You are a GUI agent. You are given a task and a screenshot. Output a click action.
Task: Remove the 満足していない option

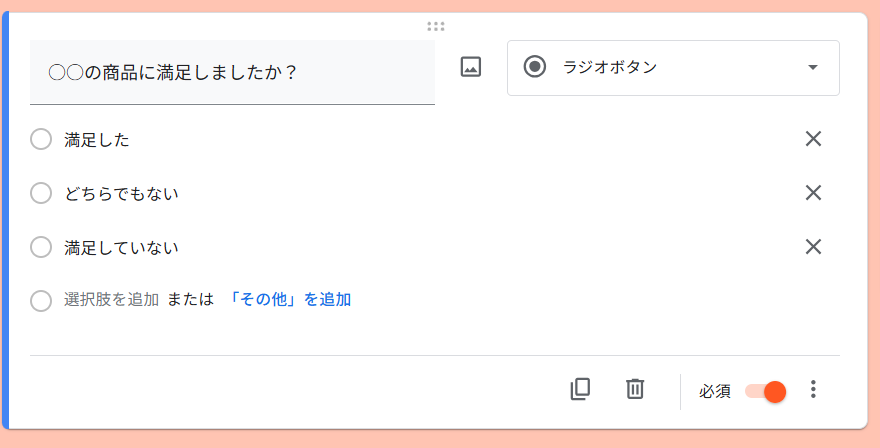coord(813,246)
